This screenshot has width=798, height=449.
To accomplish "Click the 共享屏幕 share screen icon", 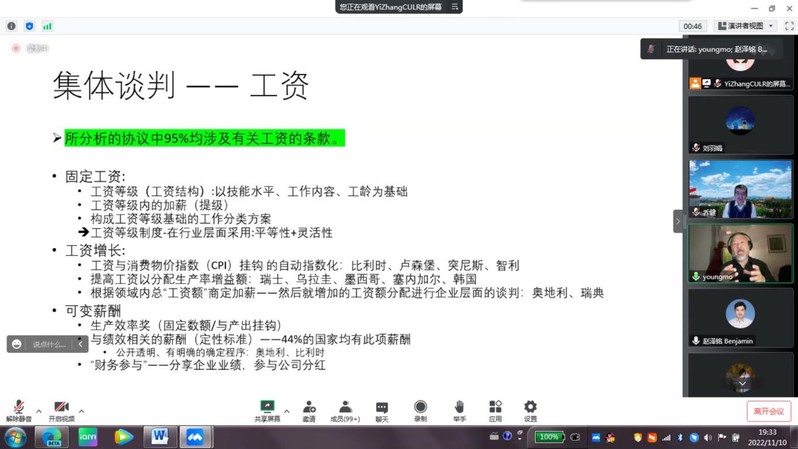I will (x=267, y=408).
